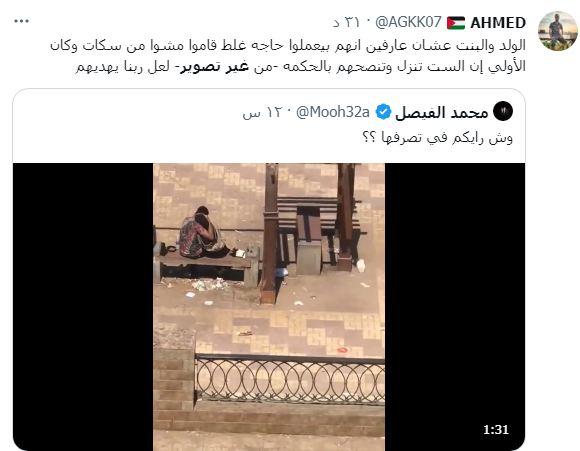Open AHMED's profile avatar

[558, 31]
